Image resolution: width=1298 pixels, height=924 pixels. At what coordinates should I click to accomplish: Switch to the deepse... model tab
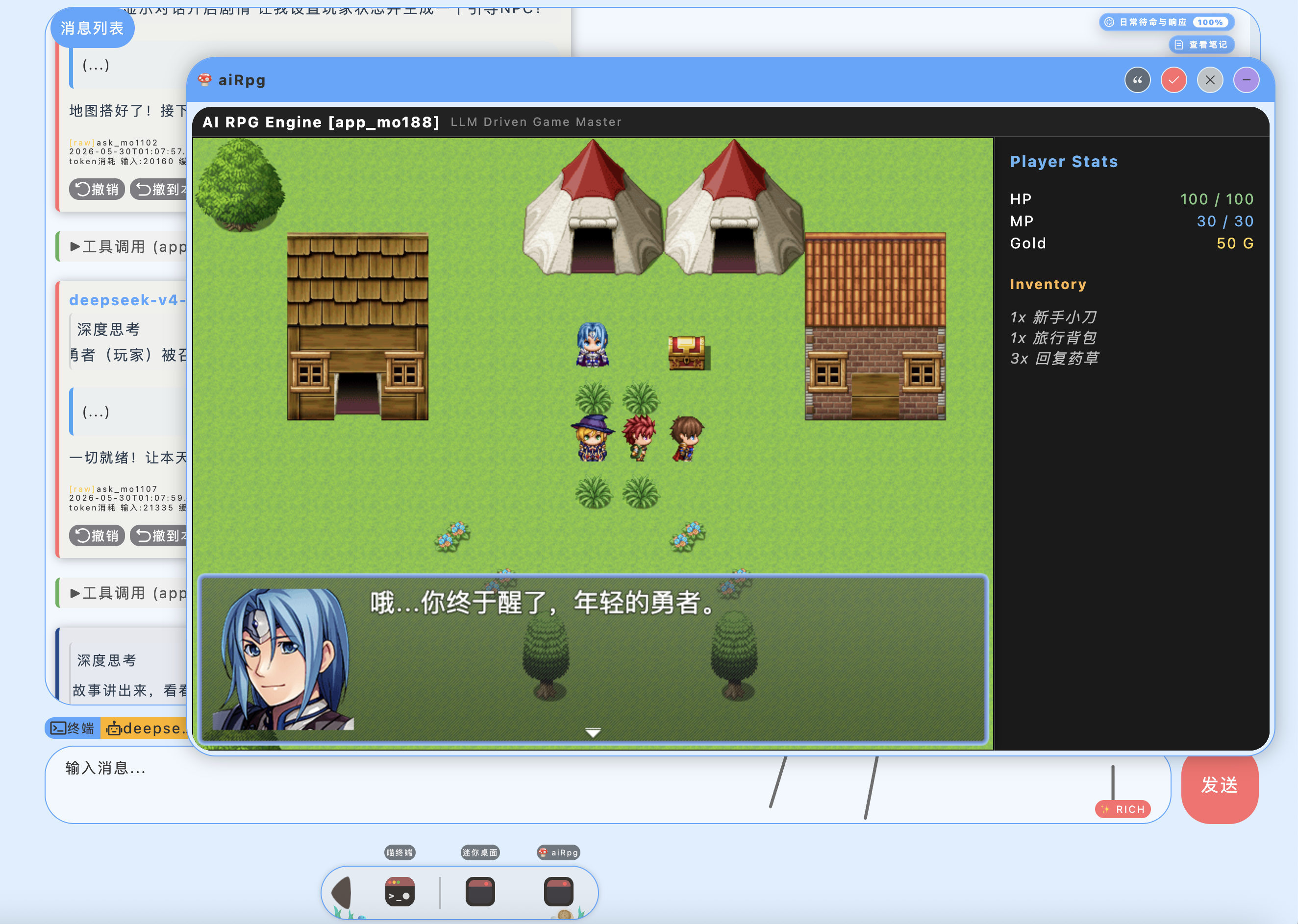point(145,728)
